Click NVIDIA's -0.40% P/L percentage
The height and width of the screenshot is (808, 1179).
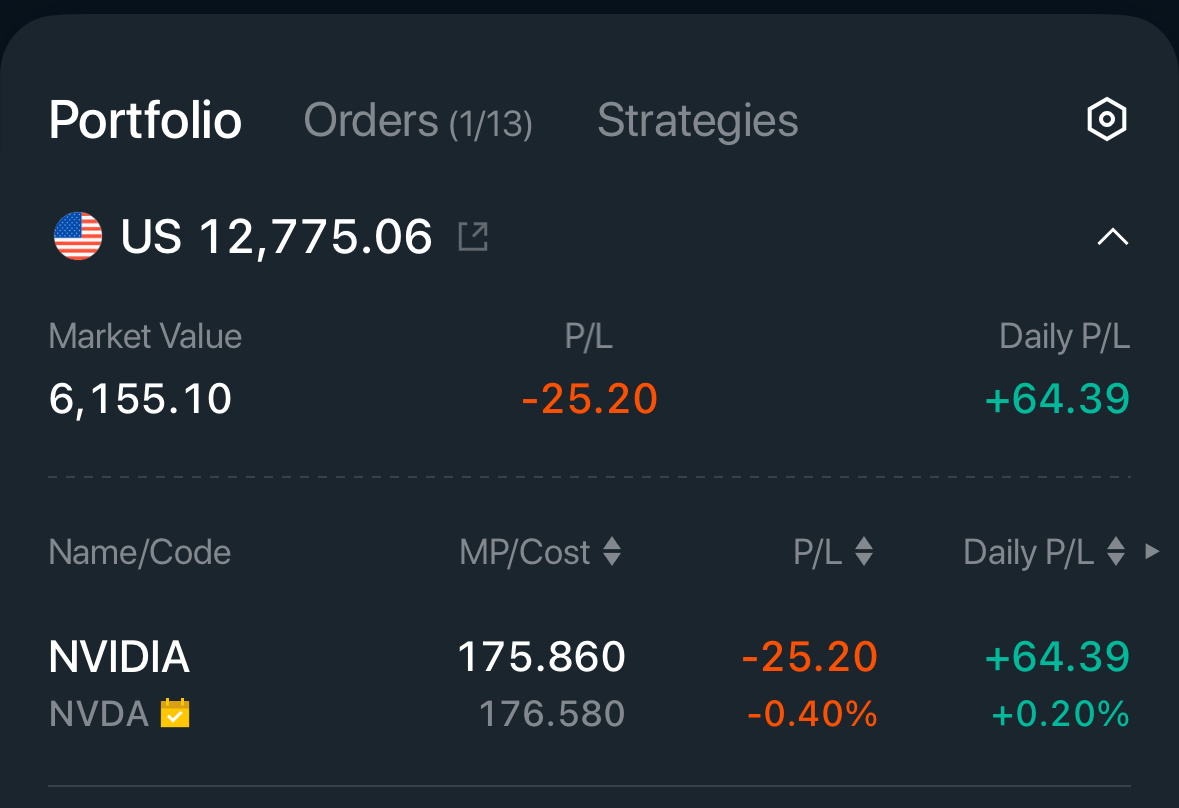(812, 714)
